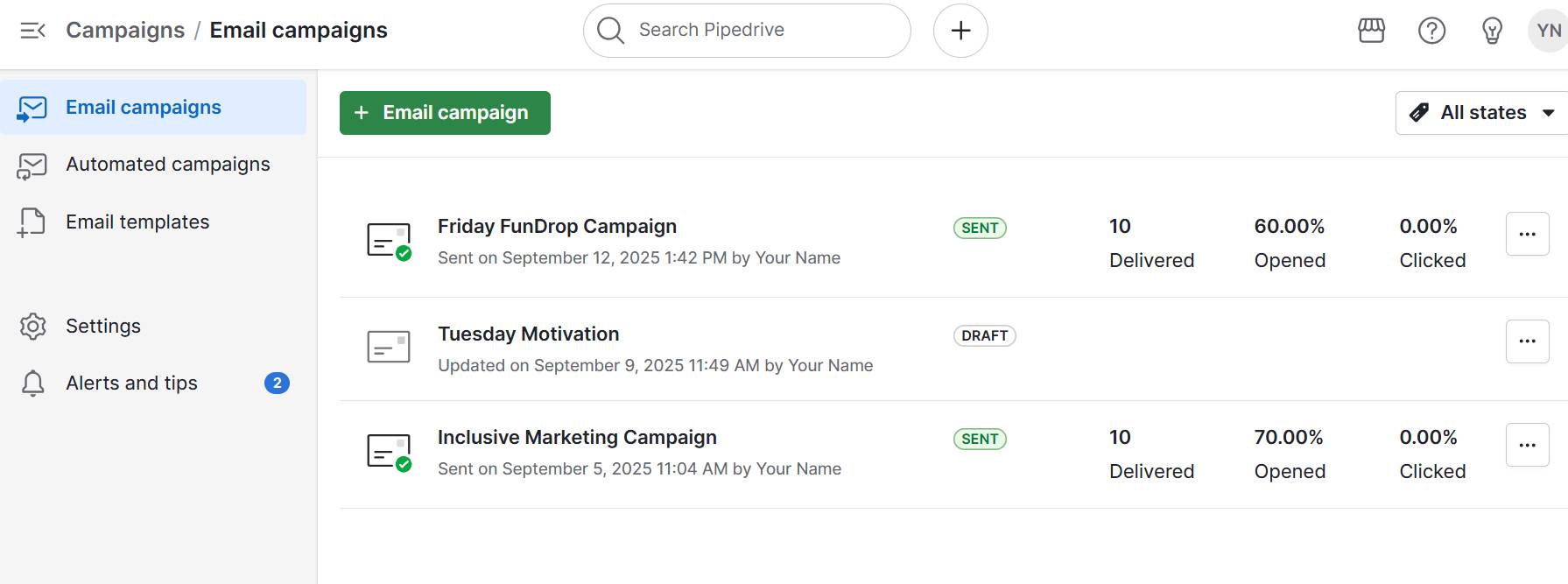Click 0.00% Clicked for Inclusive Marketing Campaign
Screen dimensions: 1568x584
tap(1432, 454)
